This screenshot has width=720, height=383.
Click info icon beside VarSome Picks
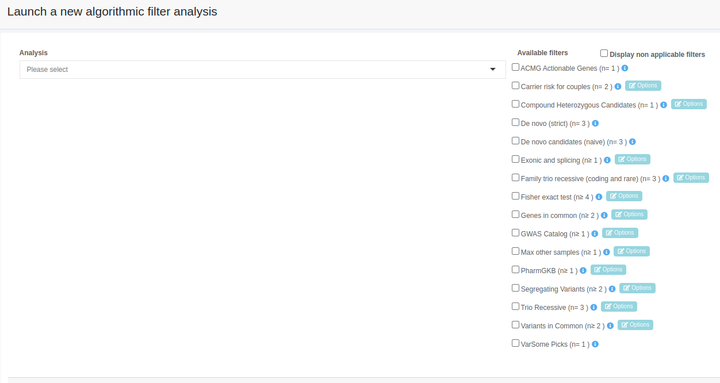coord(595,344)
